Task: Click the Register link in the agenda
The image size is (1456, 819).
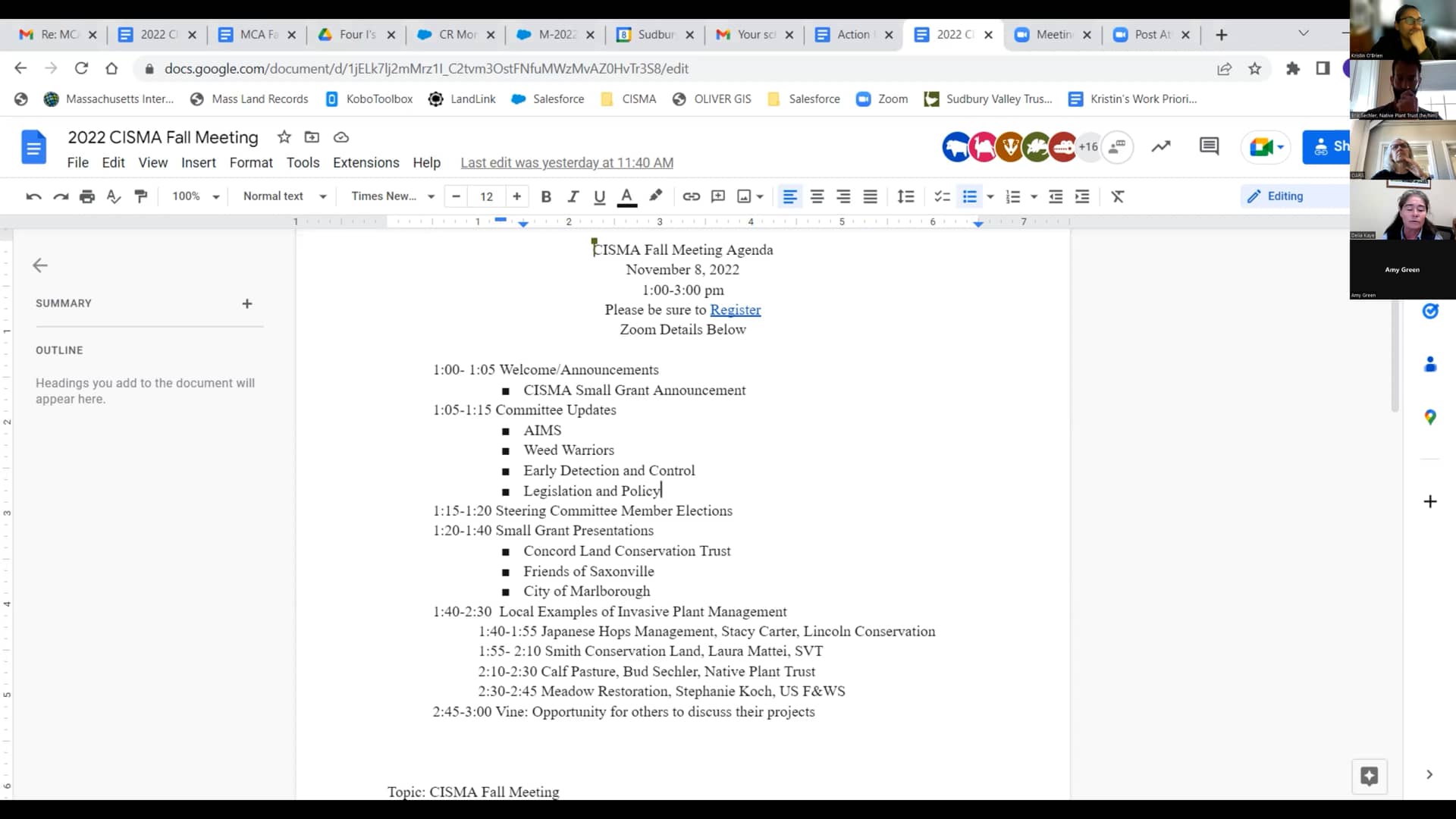Action: [x=735, y=310]
